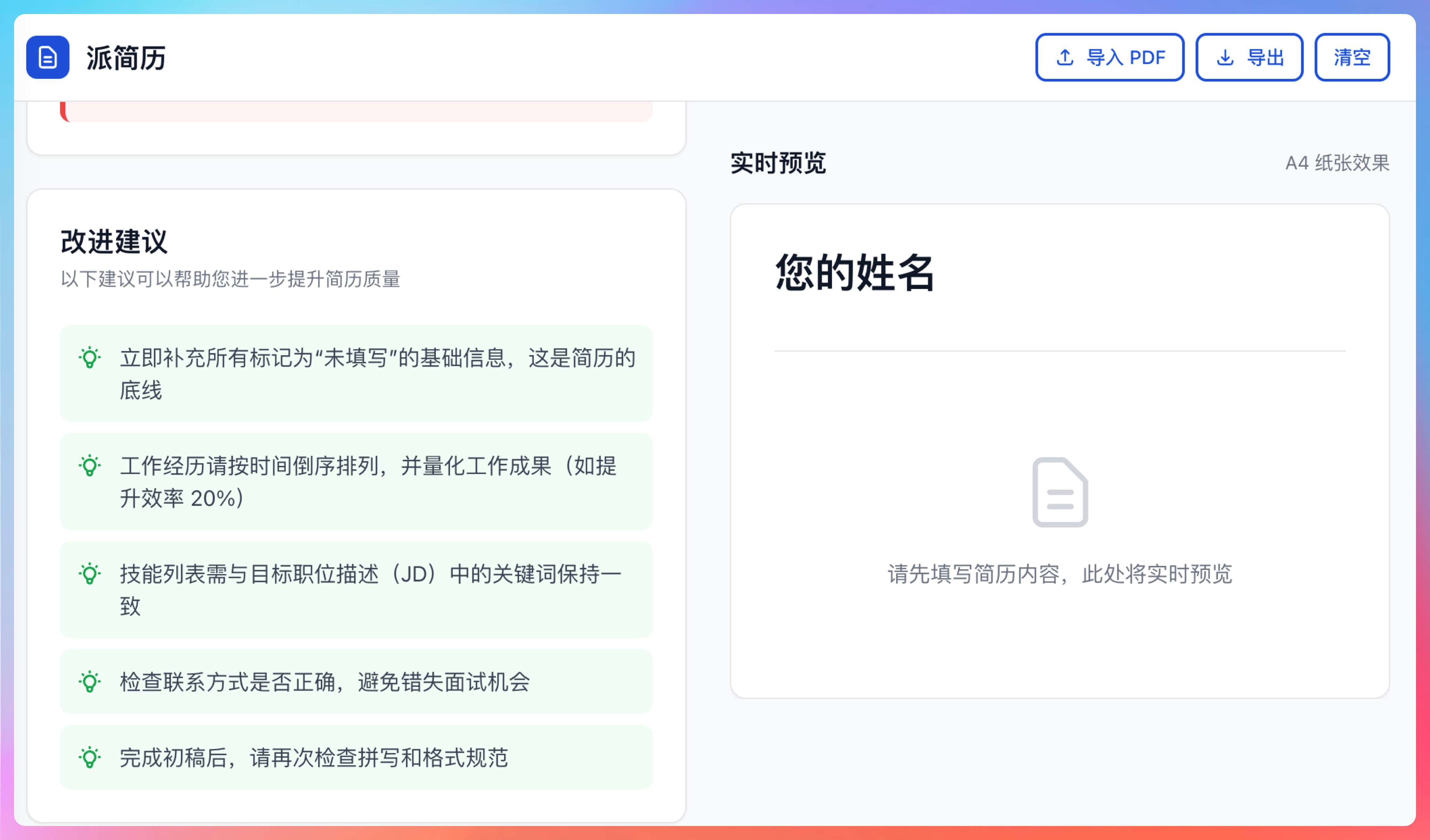Click the 改进建议 section heading

[114, 242]
